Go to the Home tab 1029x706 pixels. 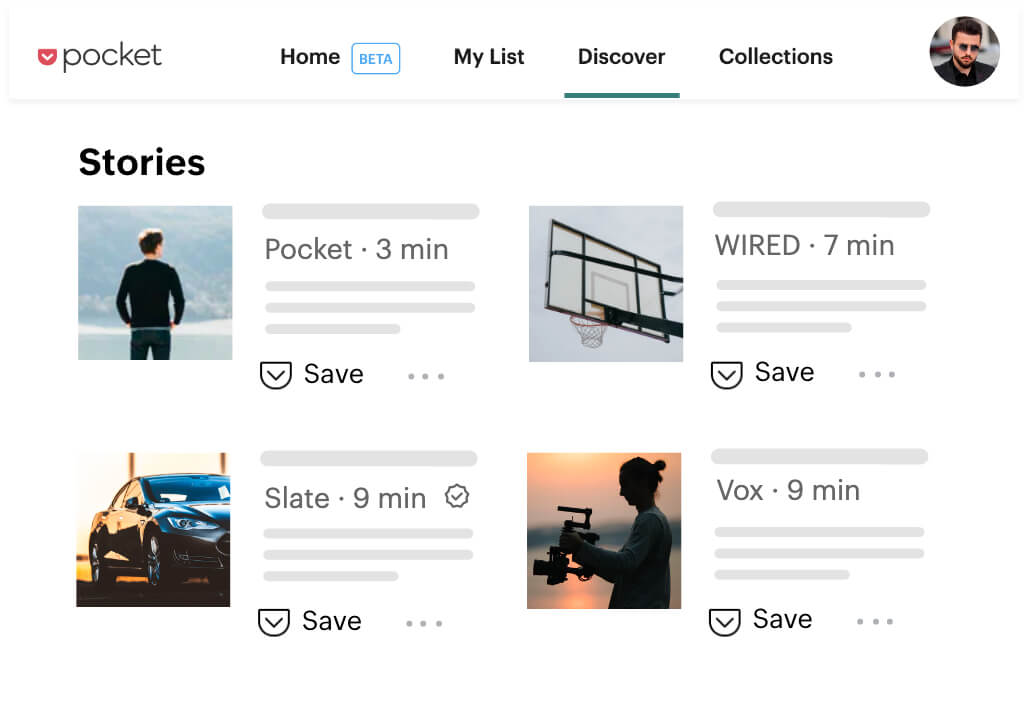pyautogui.click(x=310, y=57)
